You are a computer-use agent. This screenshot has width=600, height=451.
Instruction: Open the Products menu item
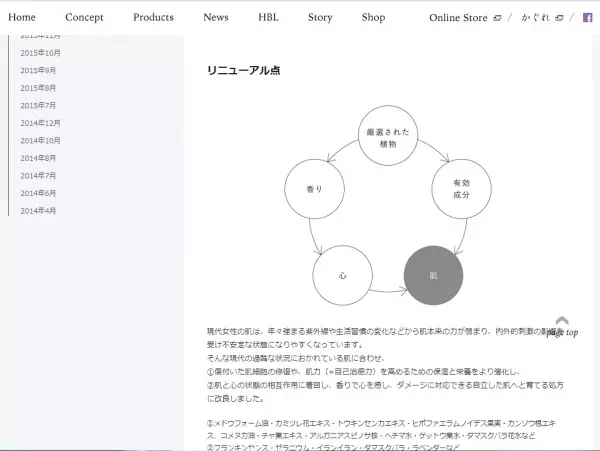153,17
